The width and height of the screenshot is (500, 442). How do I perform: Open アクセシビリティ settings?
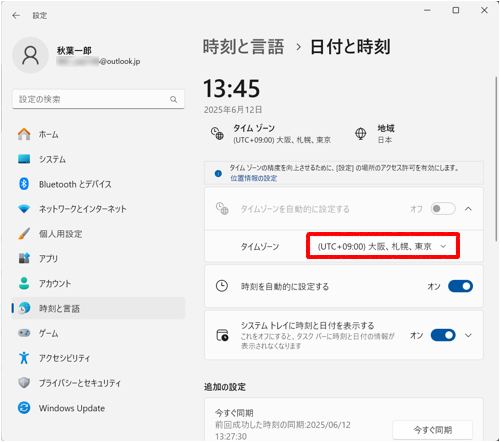click(98, 358)
